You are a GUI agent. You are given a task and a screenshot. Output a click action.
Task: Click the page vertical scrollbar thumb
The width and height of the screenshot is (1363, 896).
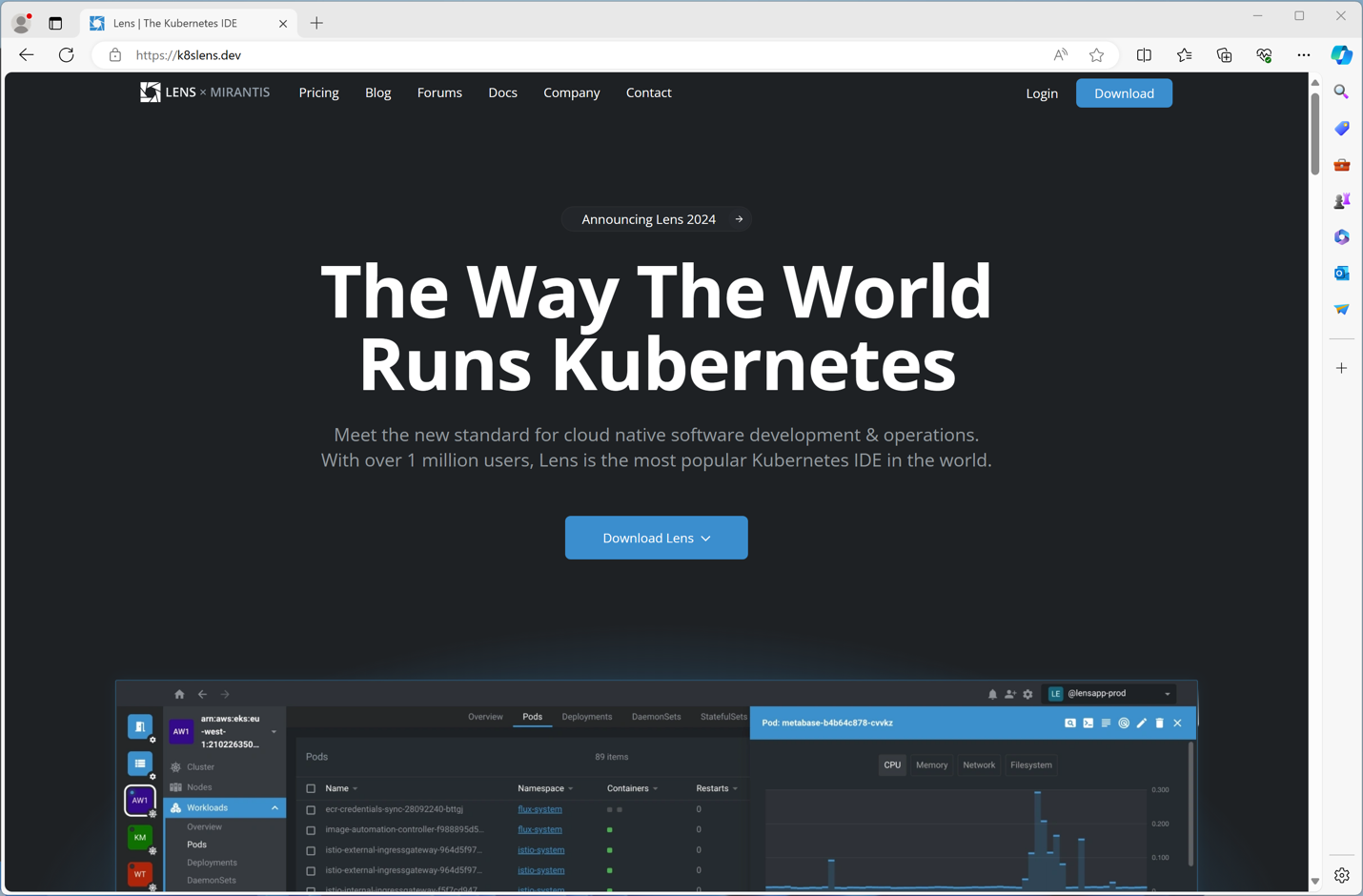pos(1314,133)
